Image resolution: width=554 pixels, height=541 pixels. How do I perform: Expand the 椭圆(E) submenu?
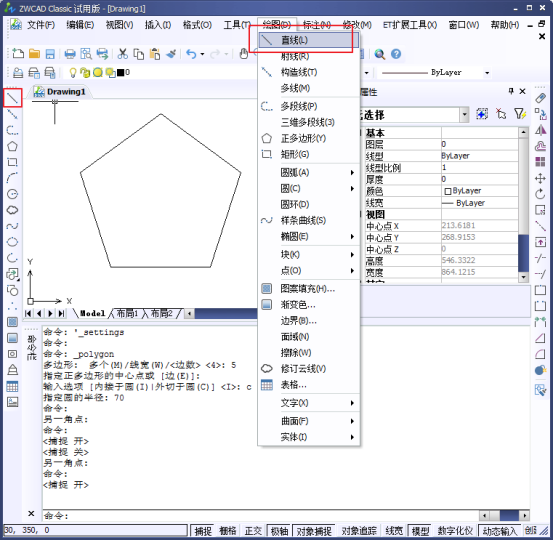pyautogui.click(x=309, y=236)
